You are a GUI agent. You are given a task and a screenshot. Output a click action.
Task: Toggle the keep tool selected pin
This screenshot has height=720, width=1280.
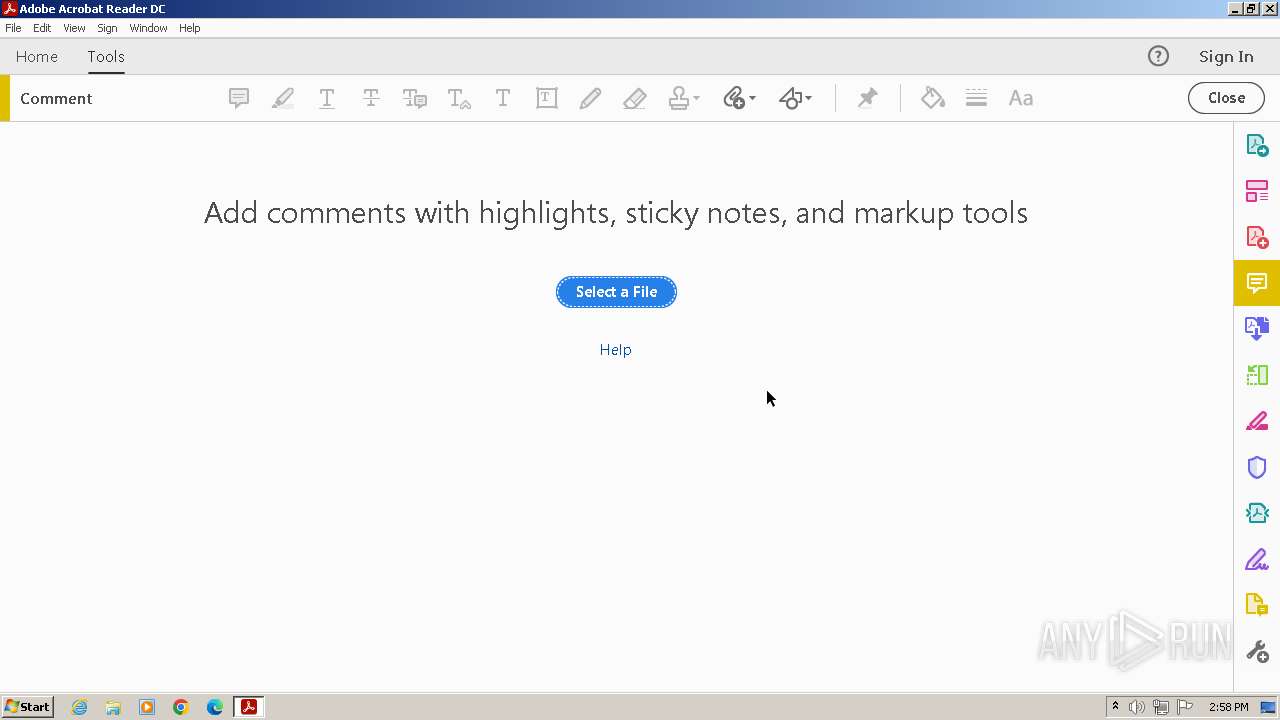click(868, 98)
